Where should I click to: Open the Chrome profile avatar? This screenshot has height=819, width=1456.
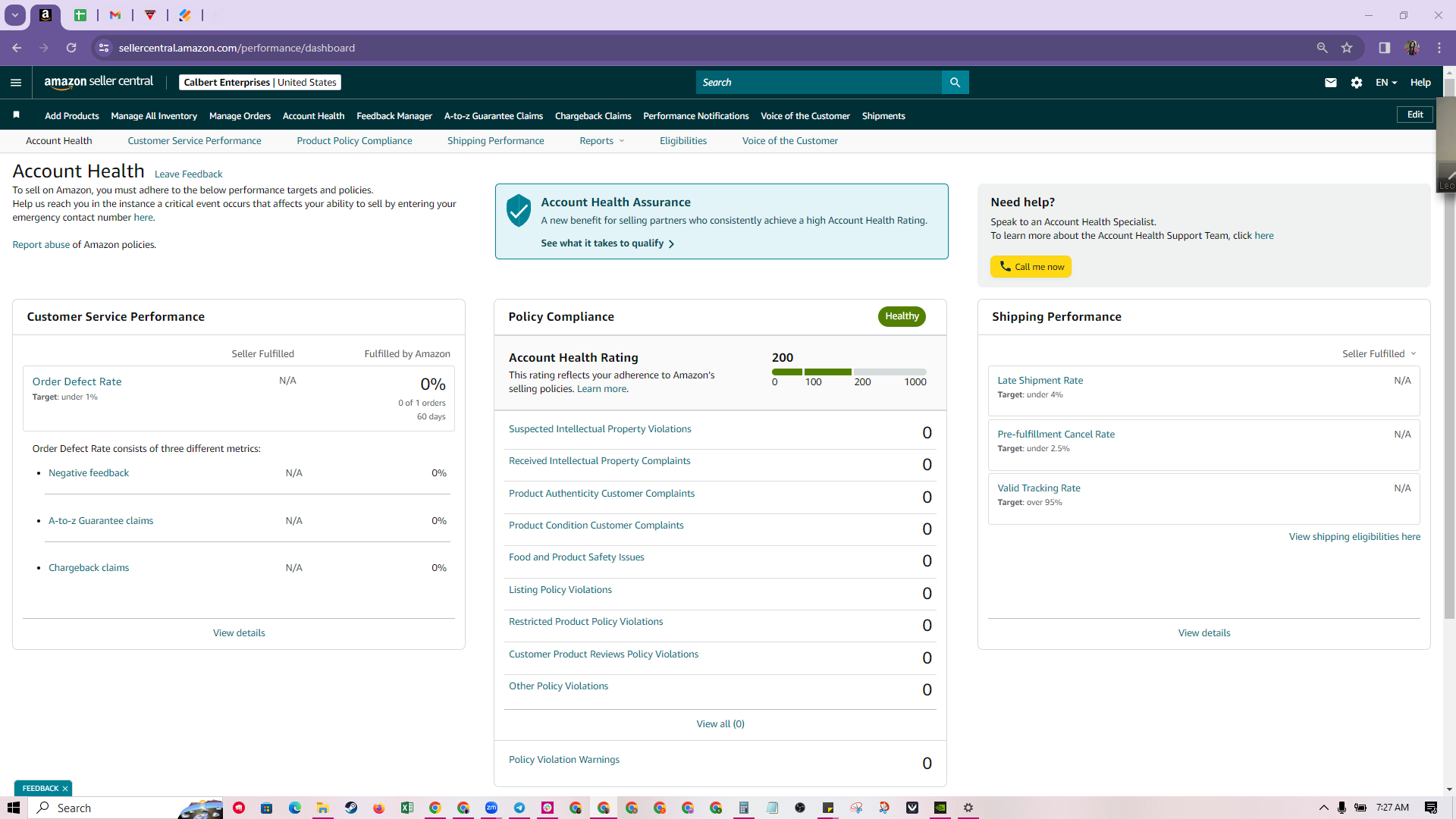pos(1412,48)
